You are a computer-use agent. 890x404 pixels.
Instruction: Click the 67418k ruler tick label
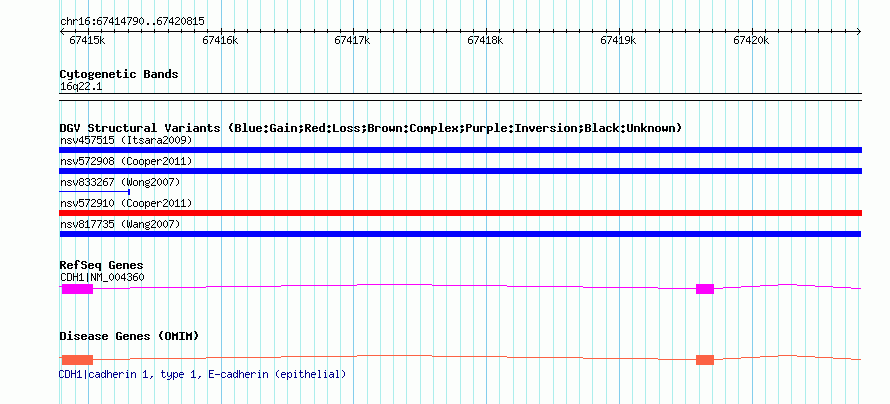tap(485, 40)
